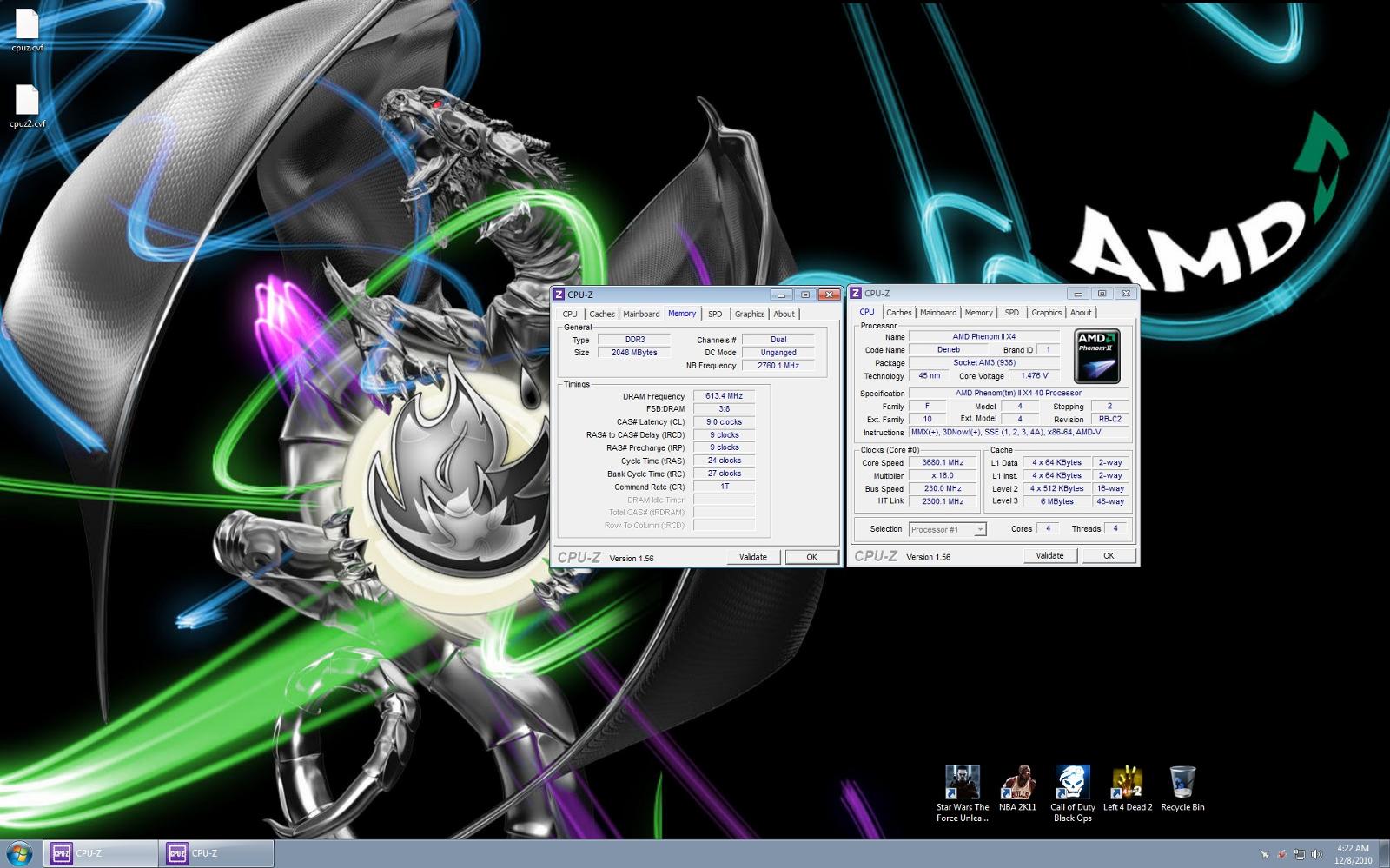Switch to CPU tab in the Memory window
Image resolution: width=1390 pixels, height=868 pixels.
point(570,315)
